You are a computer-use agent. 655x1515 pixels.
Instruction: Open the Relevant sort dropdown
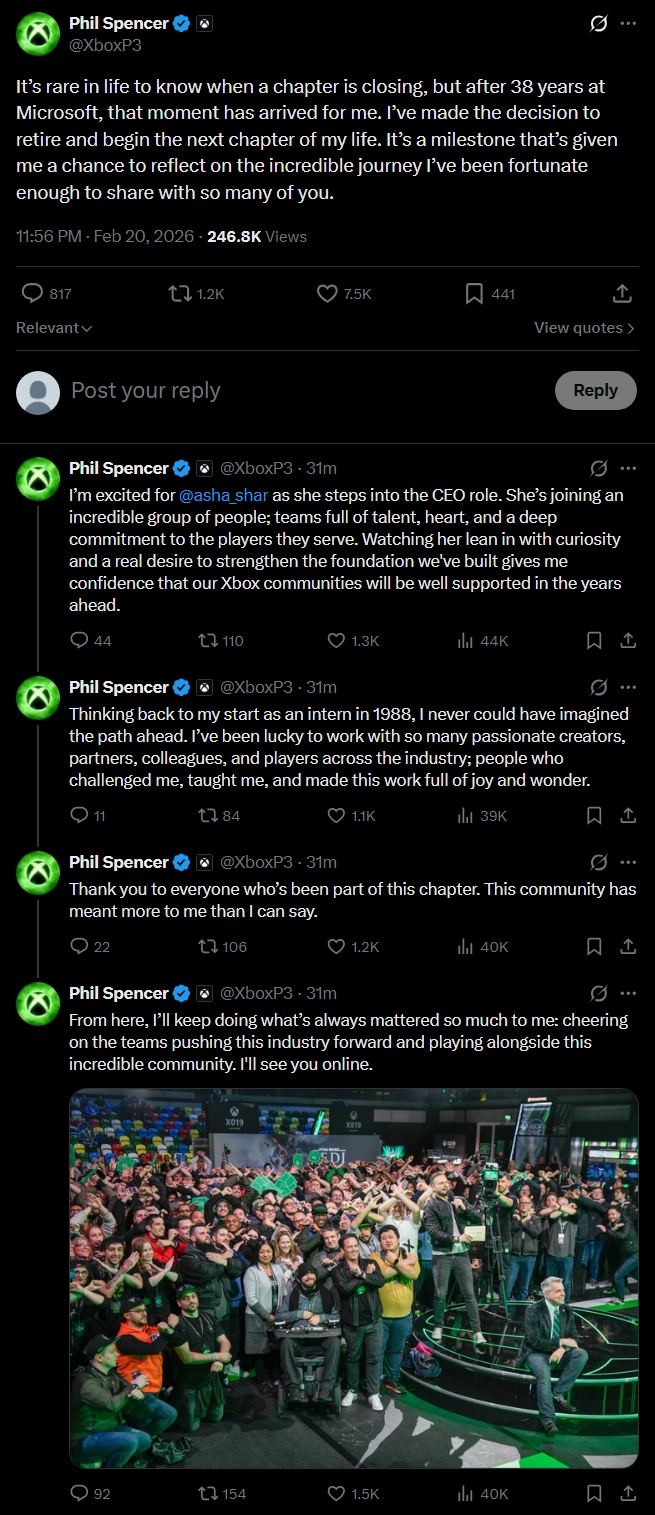pyautogui.click(x=54, y=328)
